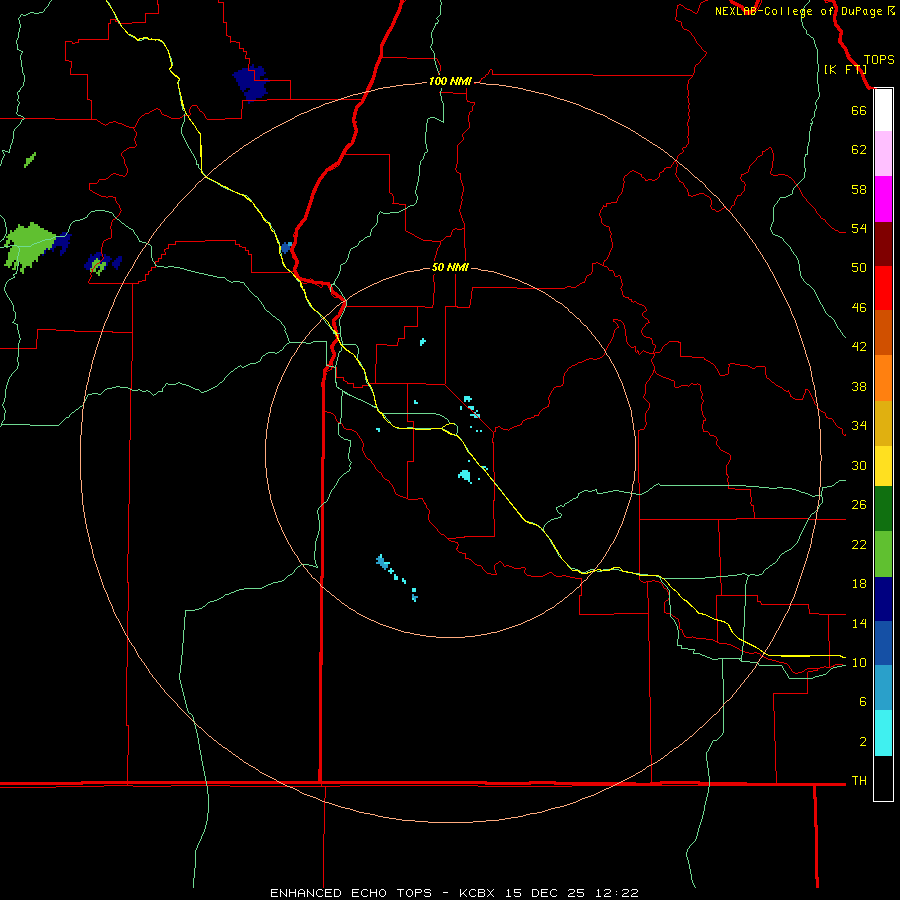900x900 pixels.
Task: Click the magenta legend color block
Action: (883, 199)
